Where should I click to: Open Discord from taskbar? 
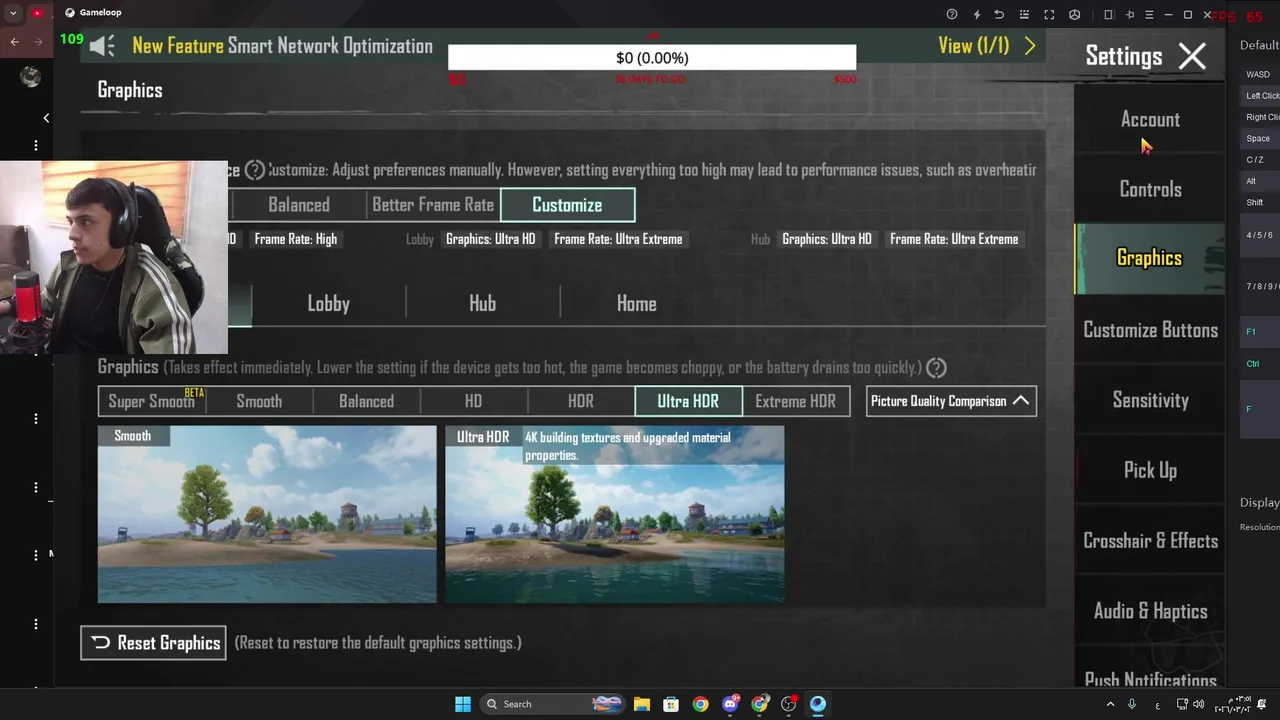tap(730, 704)
